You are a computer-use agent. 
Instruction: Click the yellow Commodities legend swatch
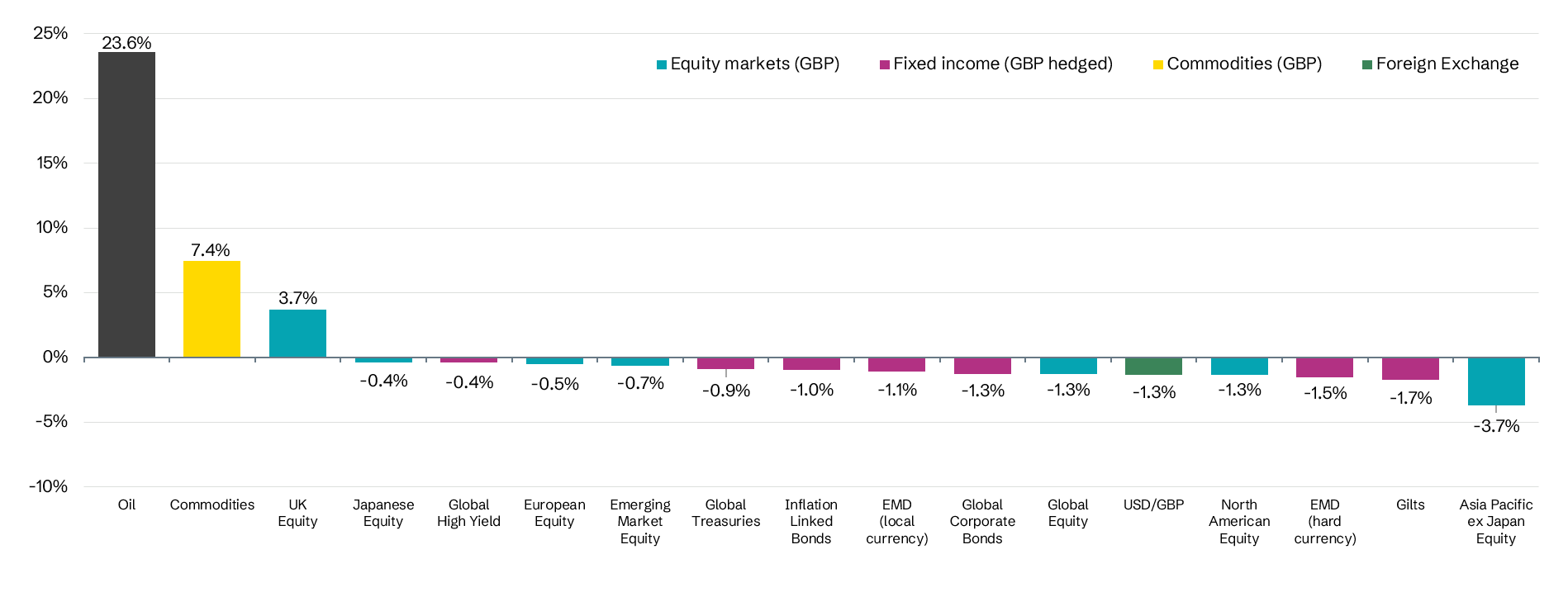pyautogui.click(x=1158, y=64)
